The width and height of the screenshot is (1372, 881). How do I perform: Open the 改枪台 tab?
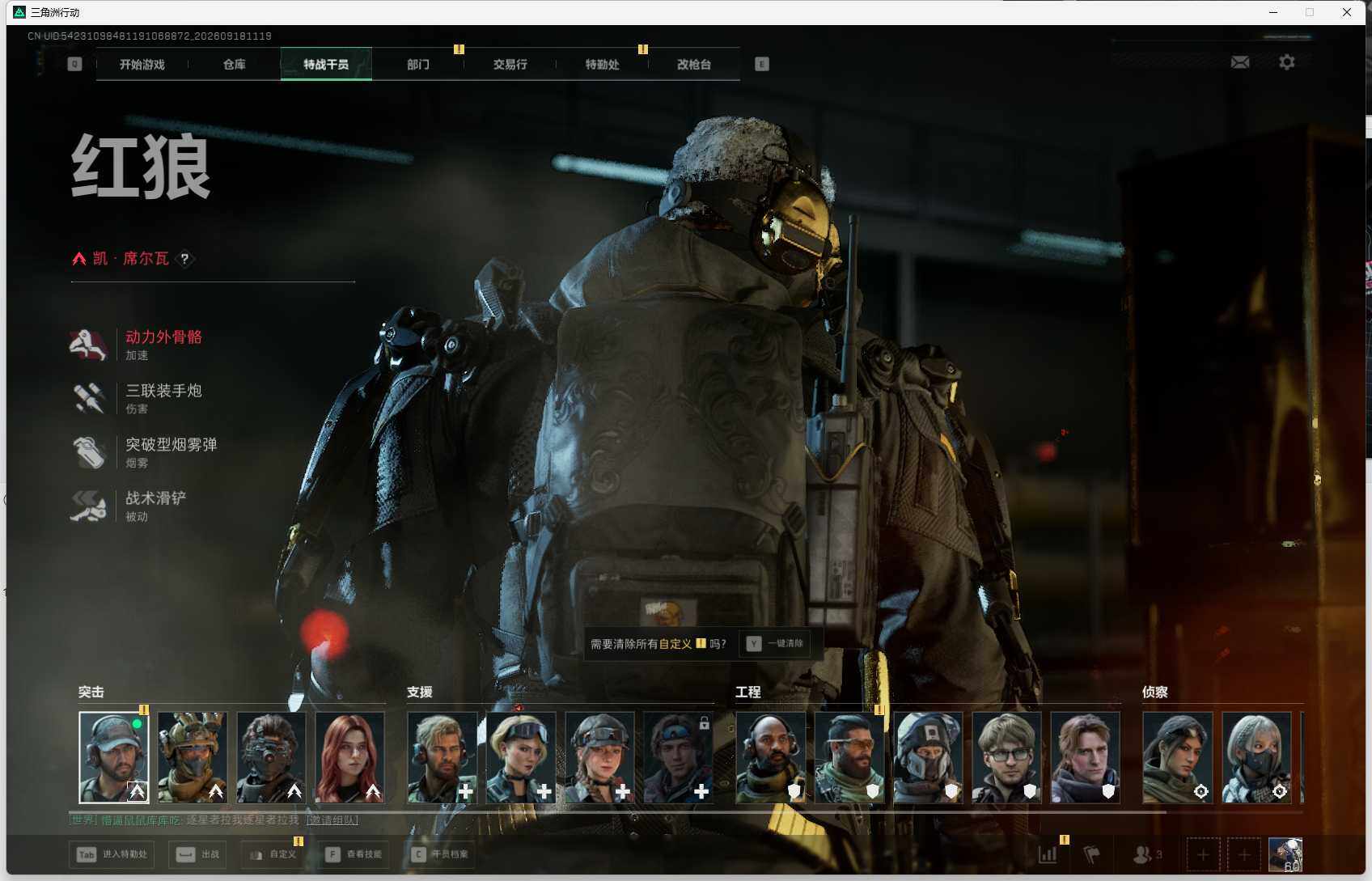tap(693, 64)
